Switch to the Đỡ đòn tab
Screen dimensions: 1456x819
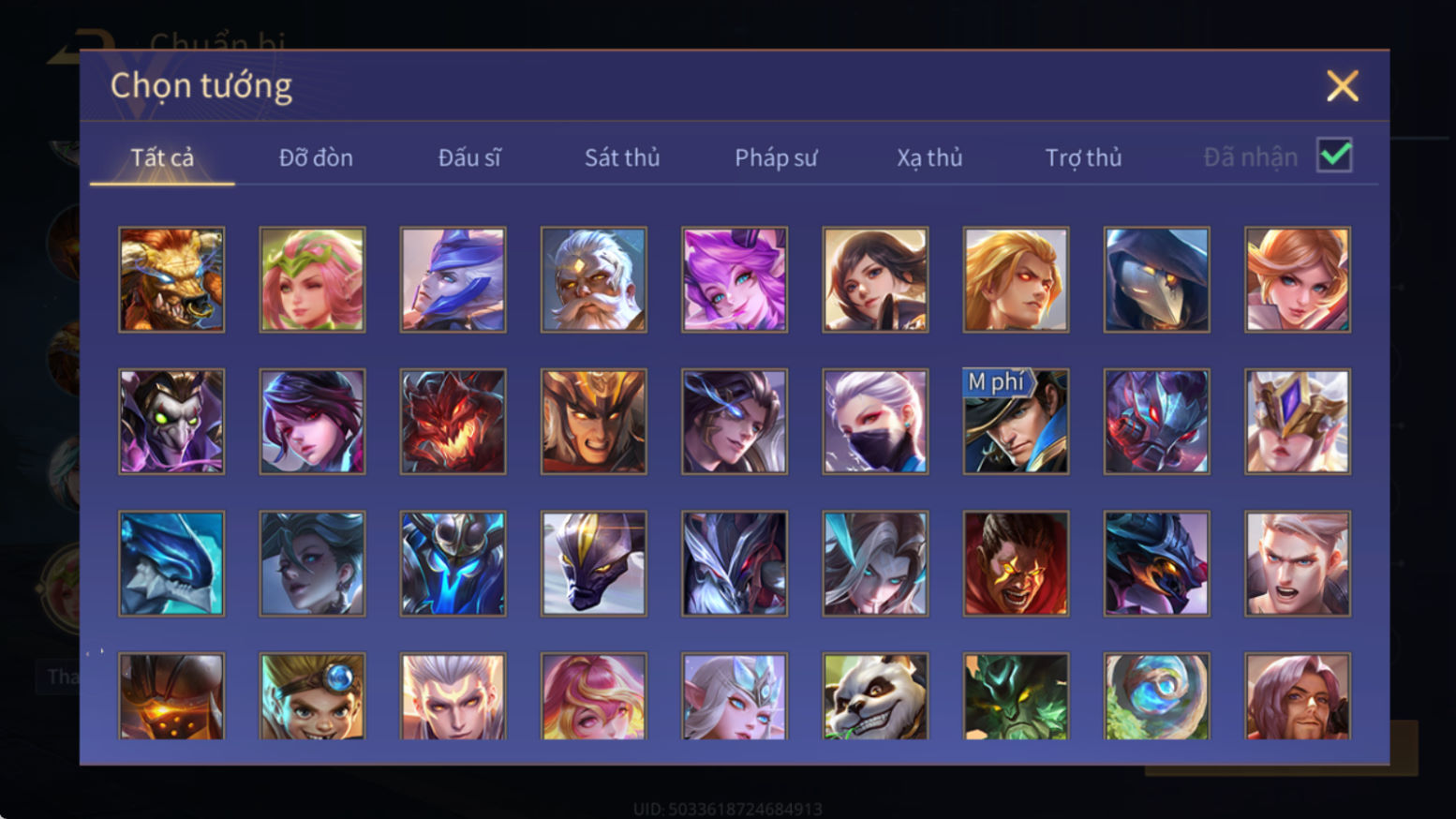316,157
